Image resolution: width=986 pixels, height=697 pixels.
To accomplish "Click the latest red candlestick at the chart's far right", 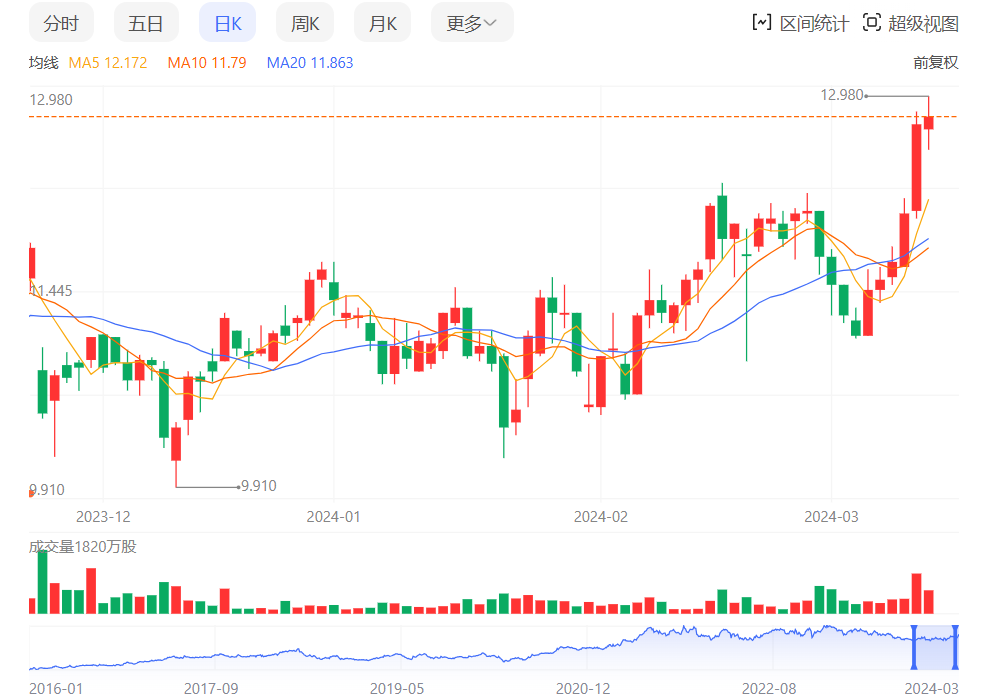I will (x=929, y=123).
